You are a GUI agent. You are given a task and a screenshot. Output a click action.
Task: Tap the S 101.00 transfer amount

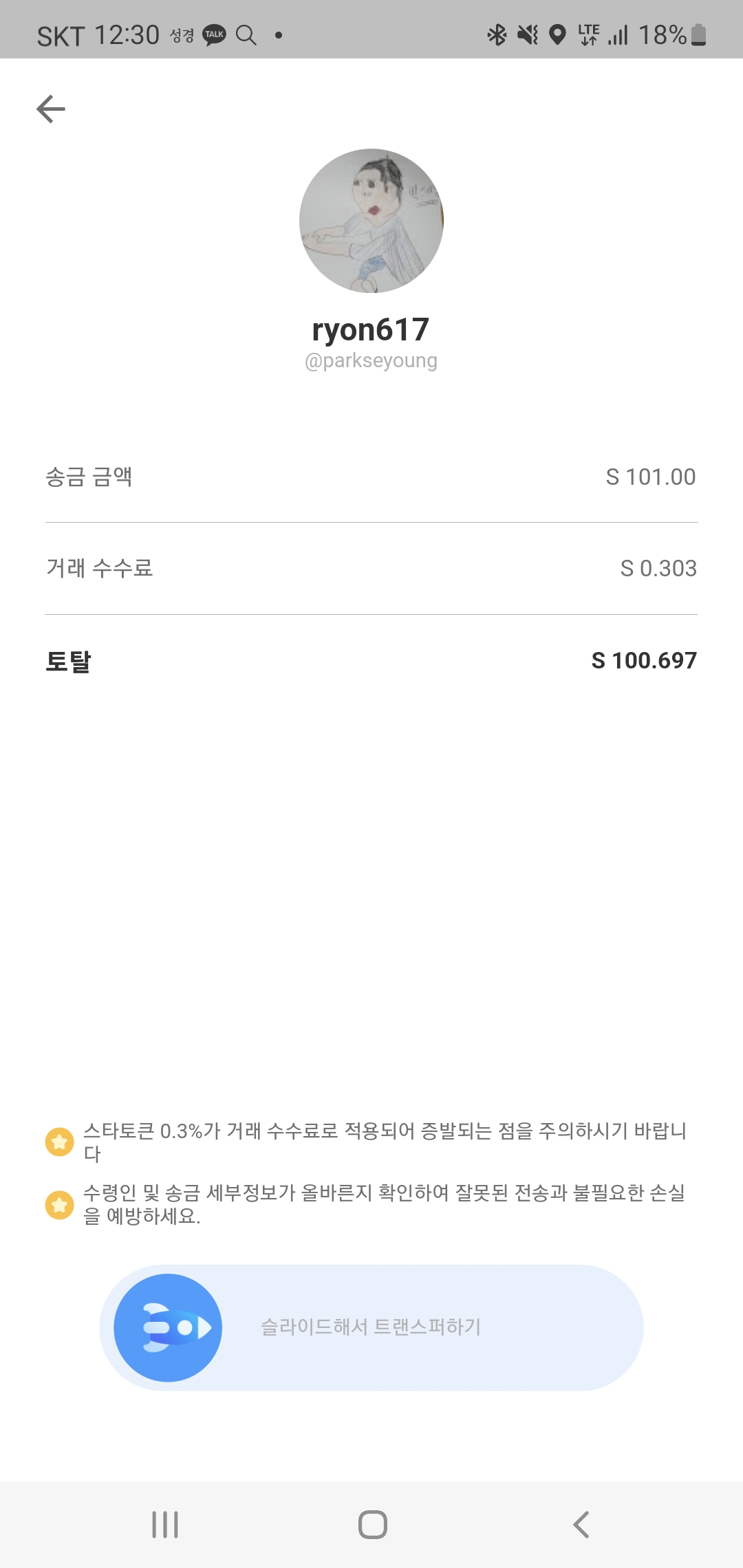(650, 477)
